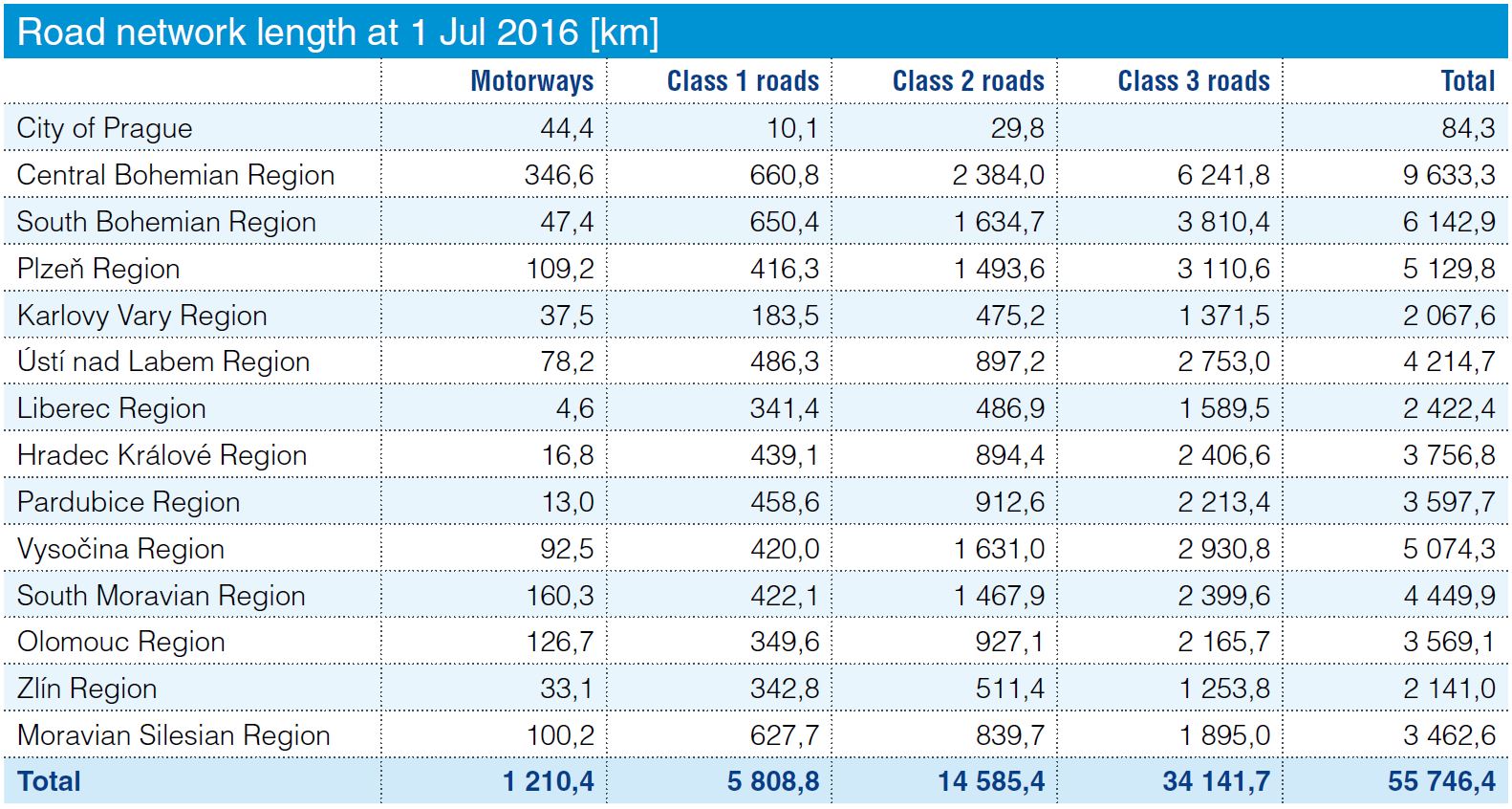Select South Bohemian Class 1 value 650,4
Viewport: 1512px width, 809px height.
click(x=785, y=222)
